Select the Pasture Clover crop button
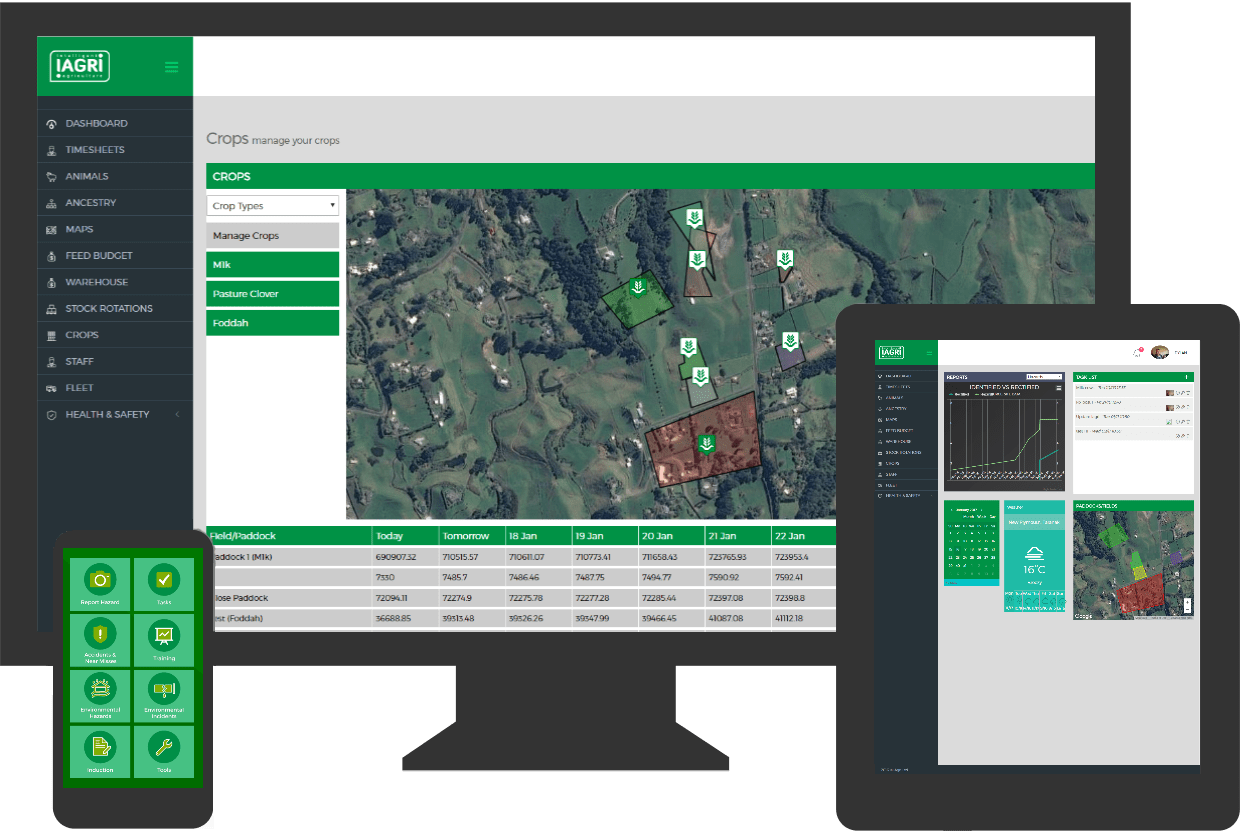This screenshot has height=837, width=1240. pos(273,294)
